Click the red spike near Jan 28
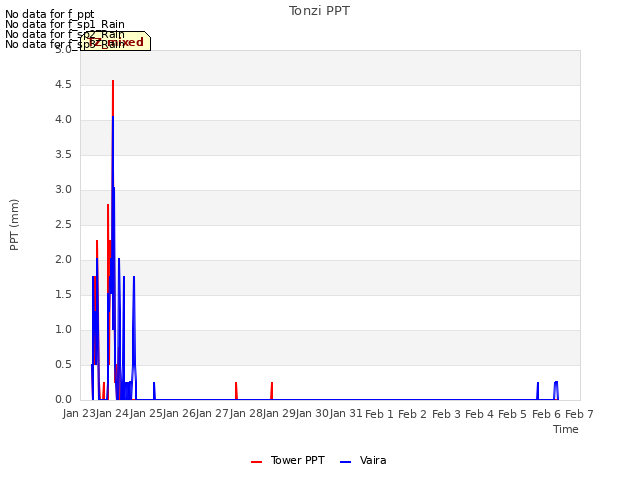The width and height of the screenshot is (640, 480). pyautogui.click(x=236, y=390)
